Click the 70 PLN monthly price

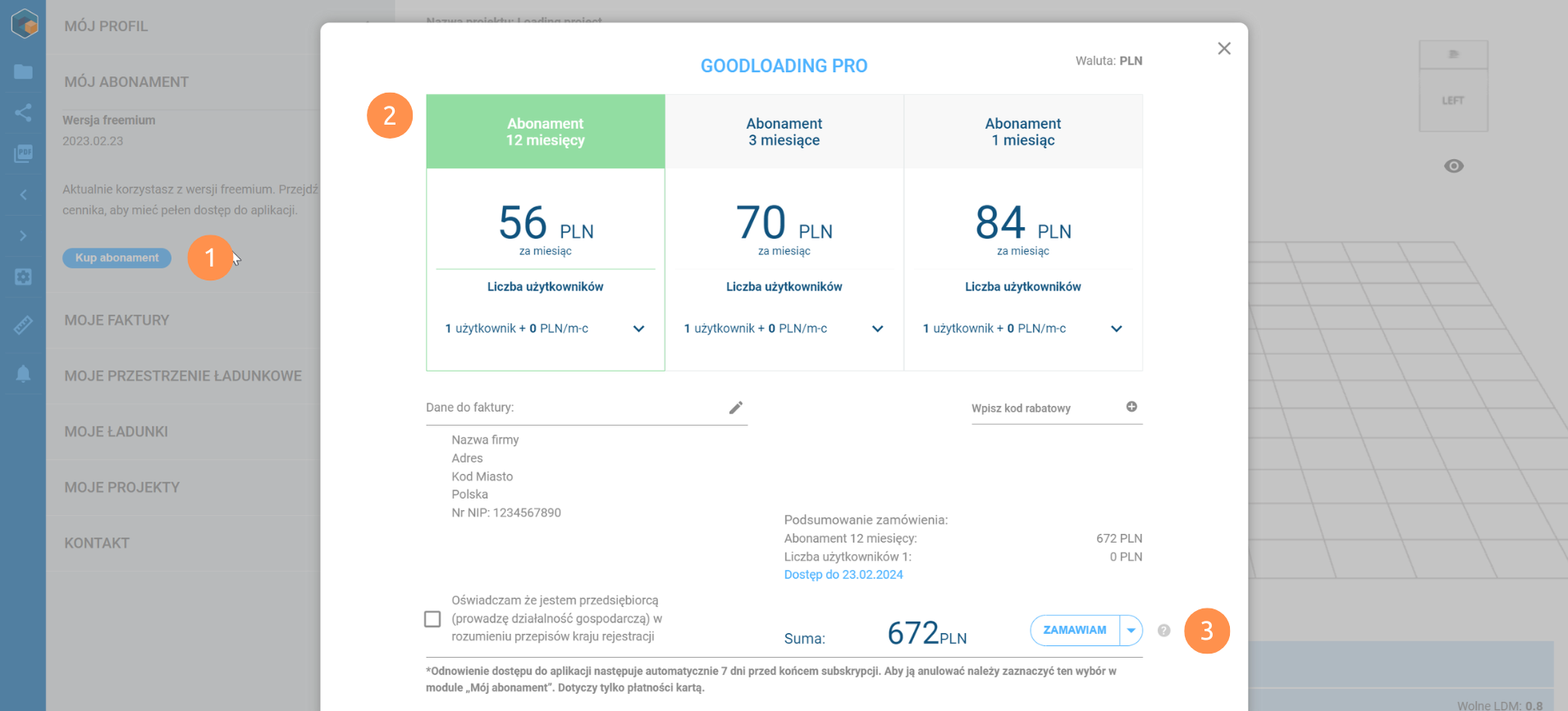[x=784, y=223]
